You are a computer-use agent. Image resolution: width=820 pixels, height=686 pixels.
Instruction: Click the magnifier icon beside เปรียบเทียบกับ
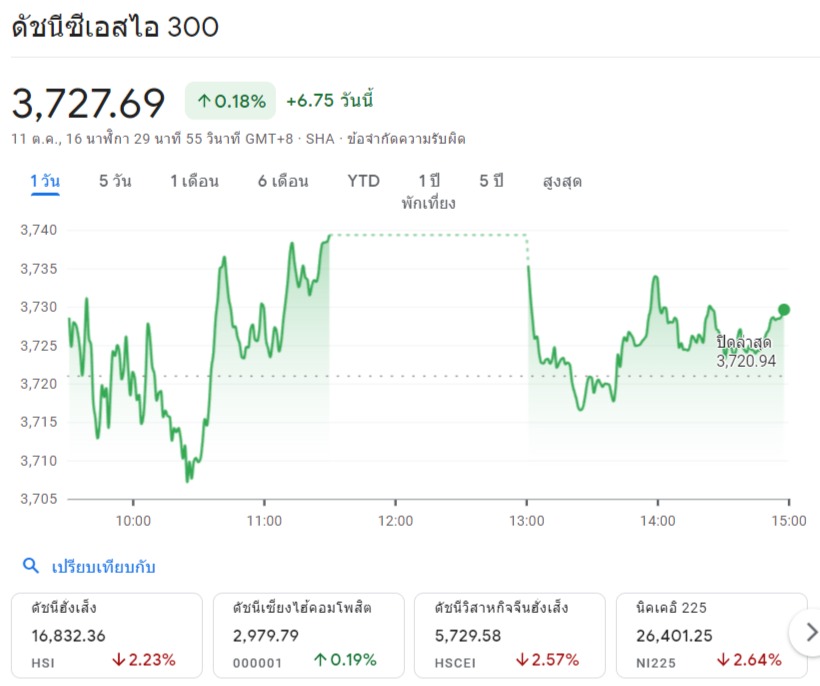[31, 567]
